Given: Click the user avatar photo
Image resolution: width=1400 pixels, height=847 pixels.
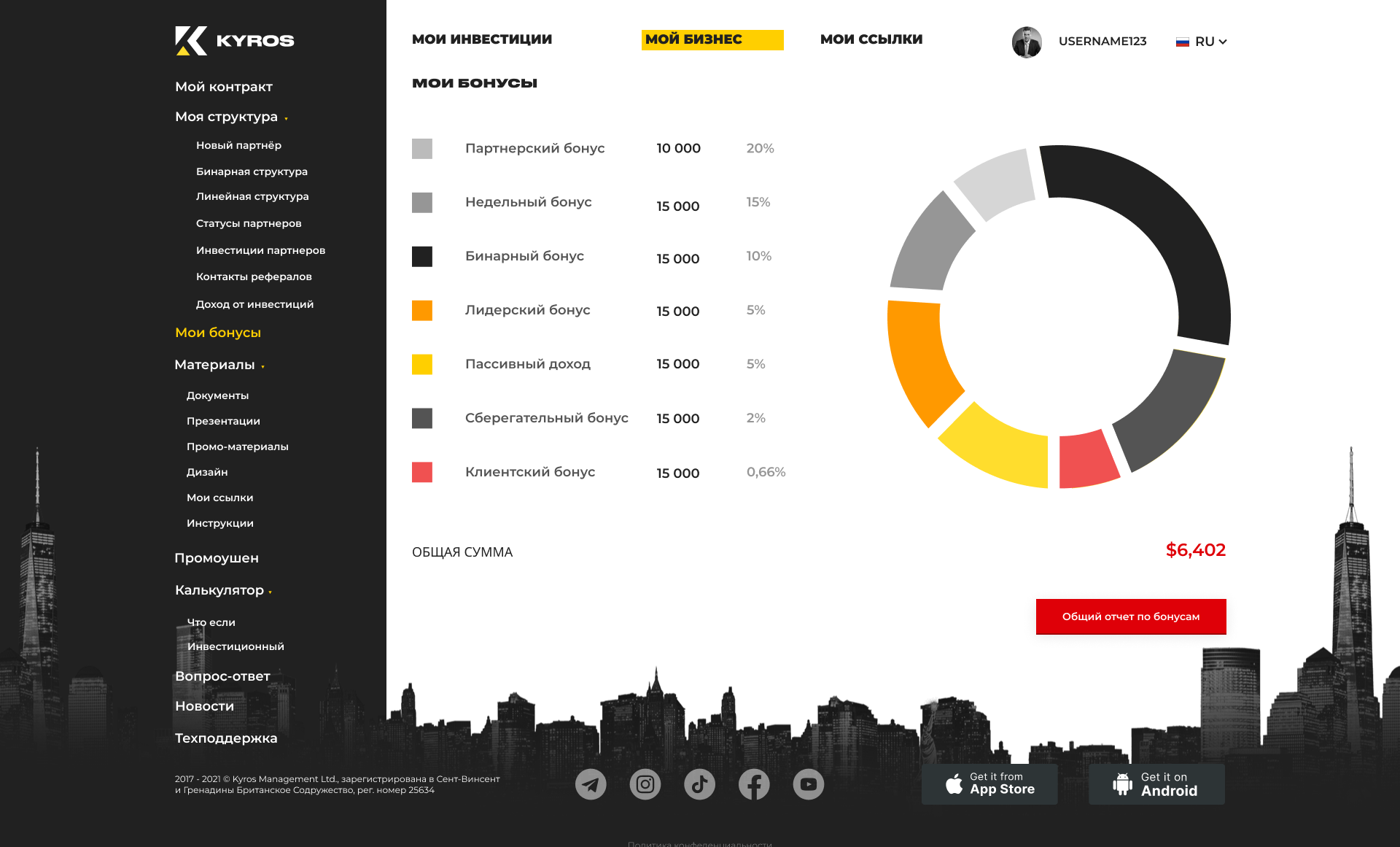Looking at the screenshot, I should point(1027,42).
